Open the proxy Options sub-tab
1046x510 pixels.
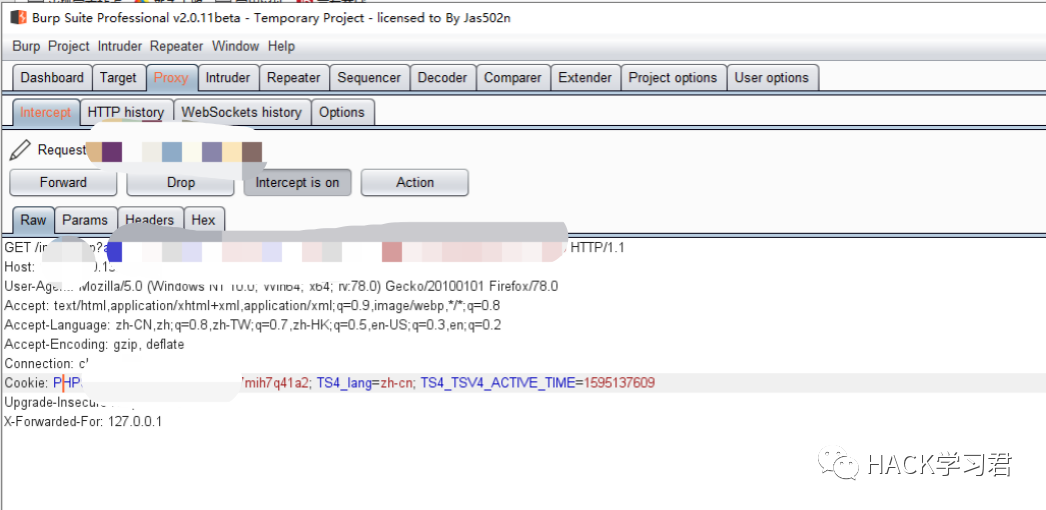pos(342,112)
